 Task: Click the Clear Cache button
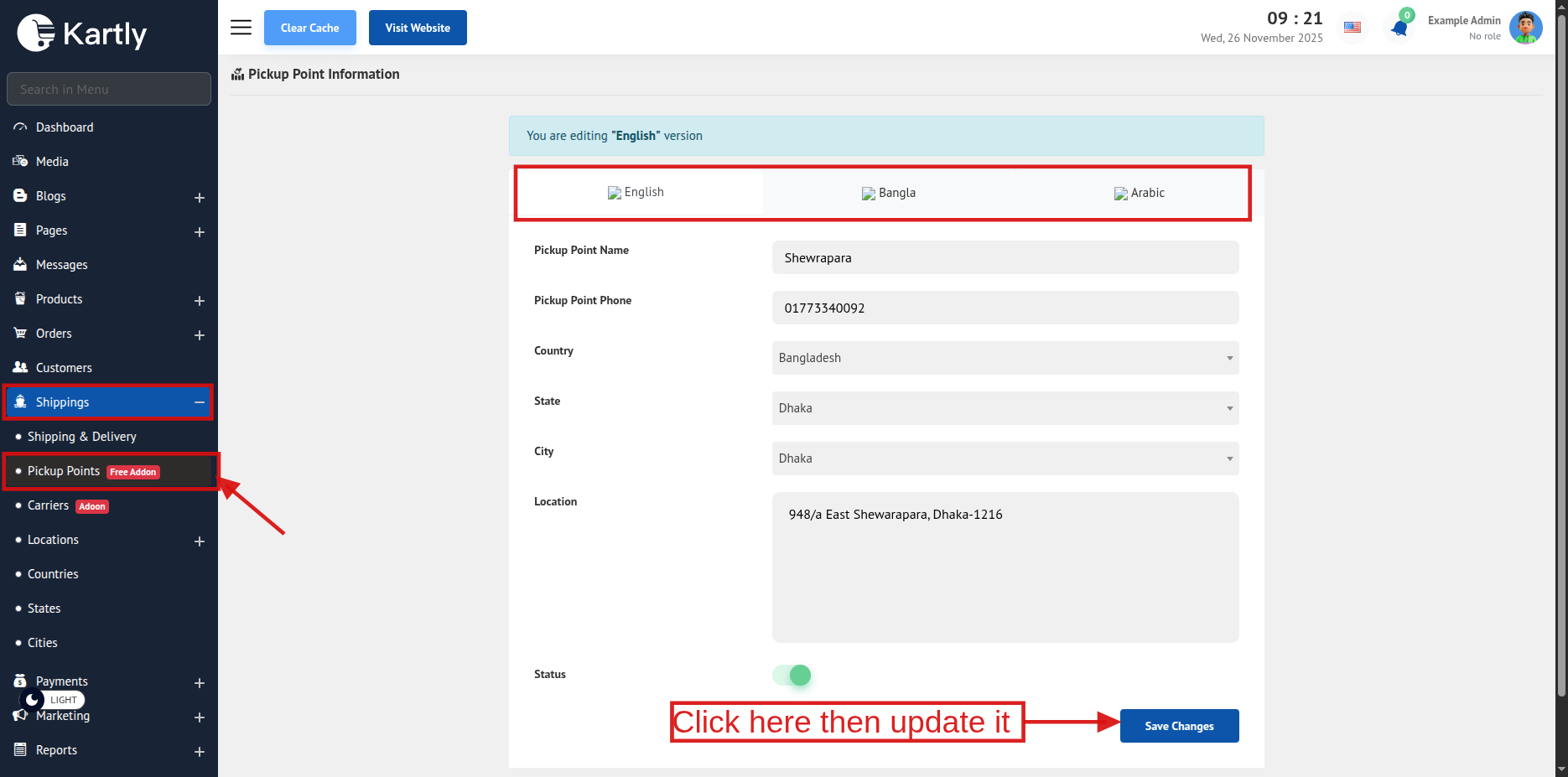(309, 28)
